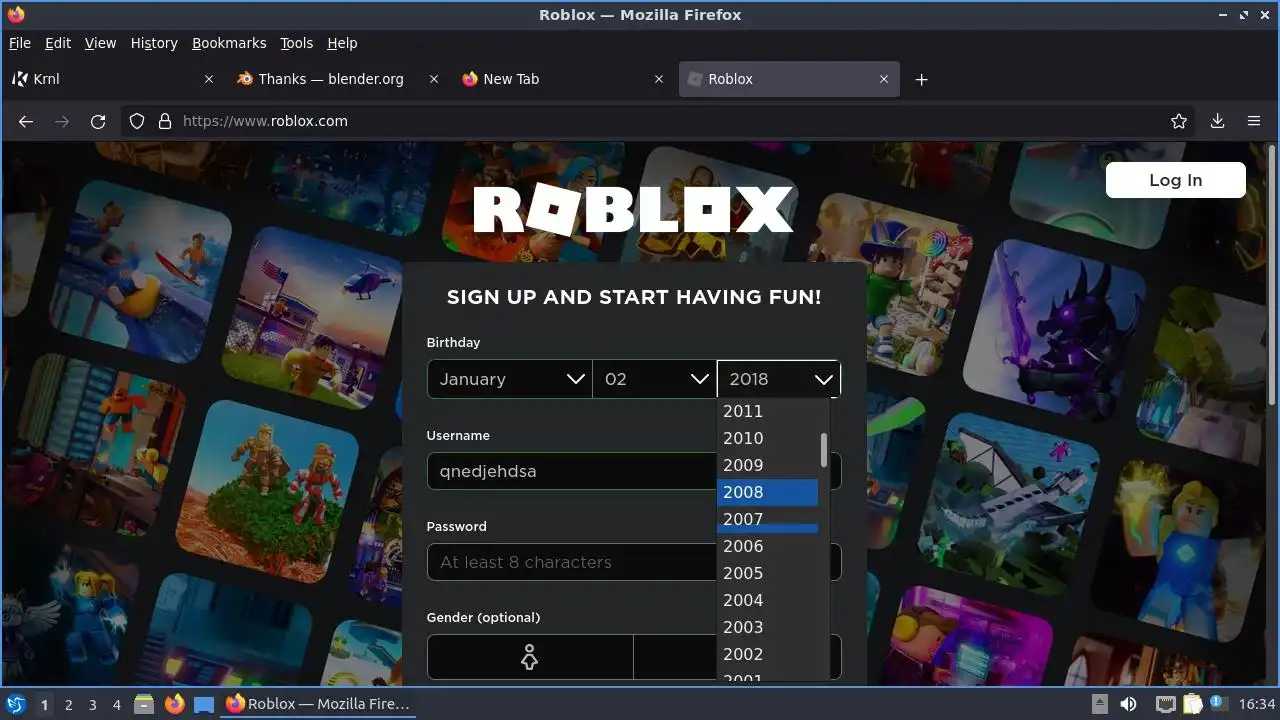The width and height of the screenshot is (1280, 720).
Task: Close the Roblox tab
Action: click(x=884, y=79)
